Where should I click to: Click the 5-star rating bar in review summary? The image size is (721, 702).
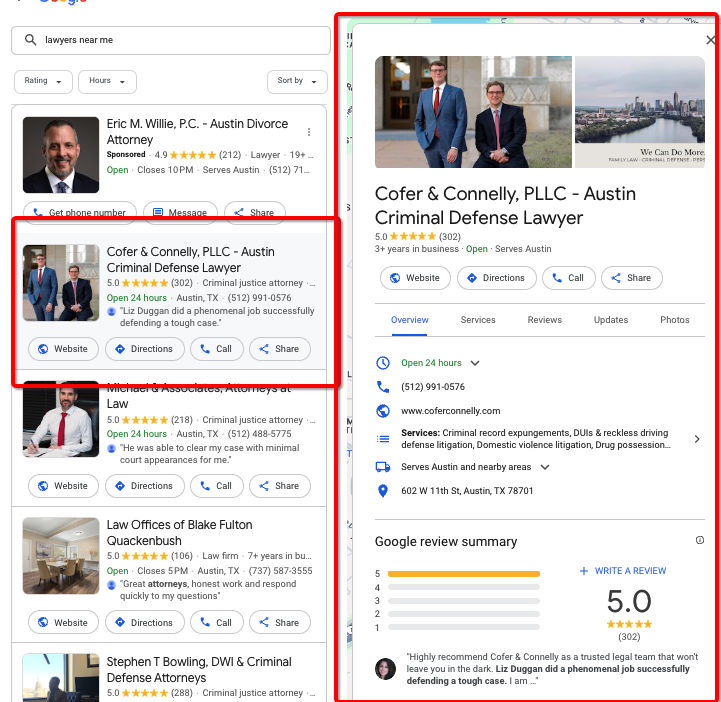463,574
